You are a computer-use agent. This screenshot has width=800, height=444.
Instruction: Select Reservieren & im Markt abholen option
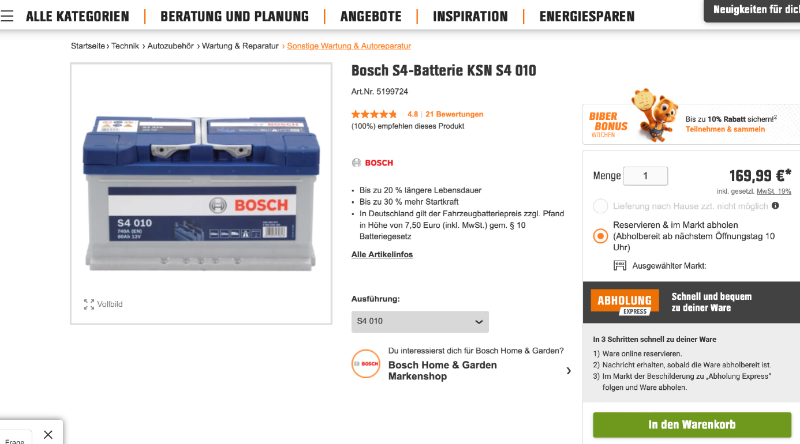click(x=600, y=236)
